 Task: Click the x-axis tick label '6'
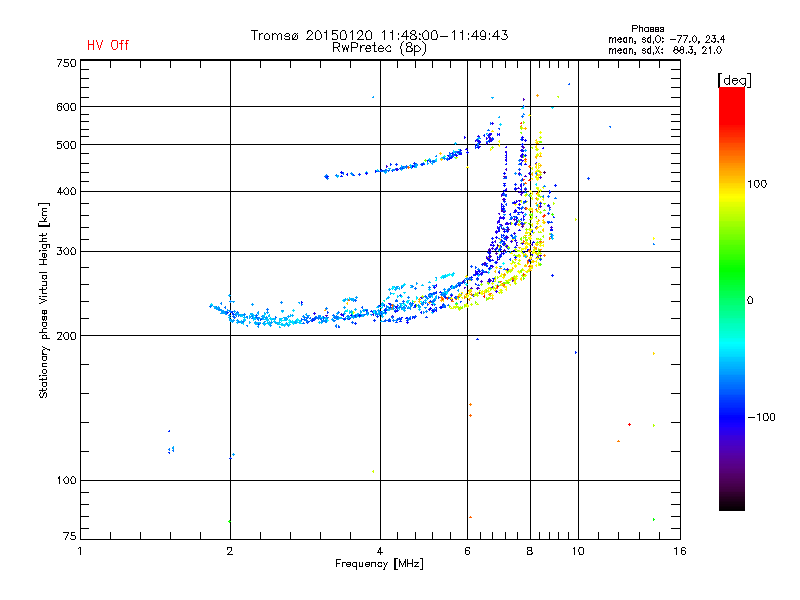467,551
